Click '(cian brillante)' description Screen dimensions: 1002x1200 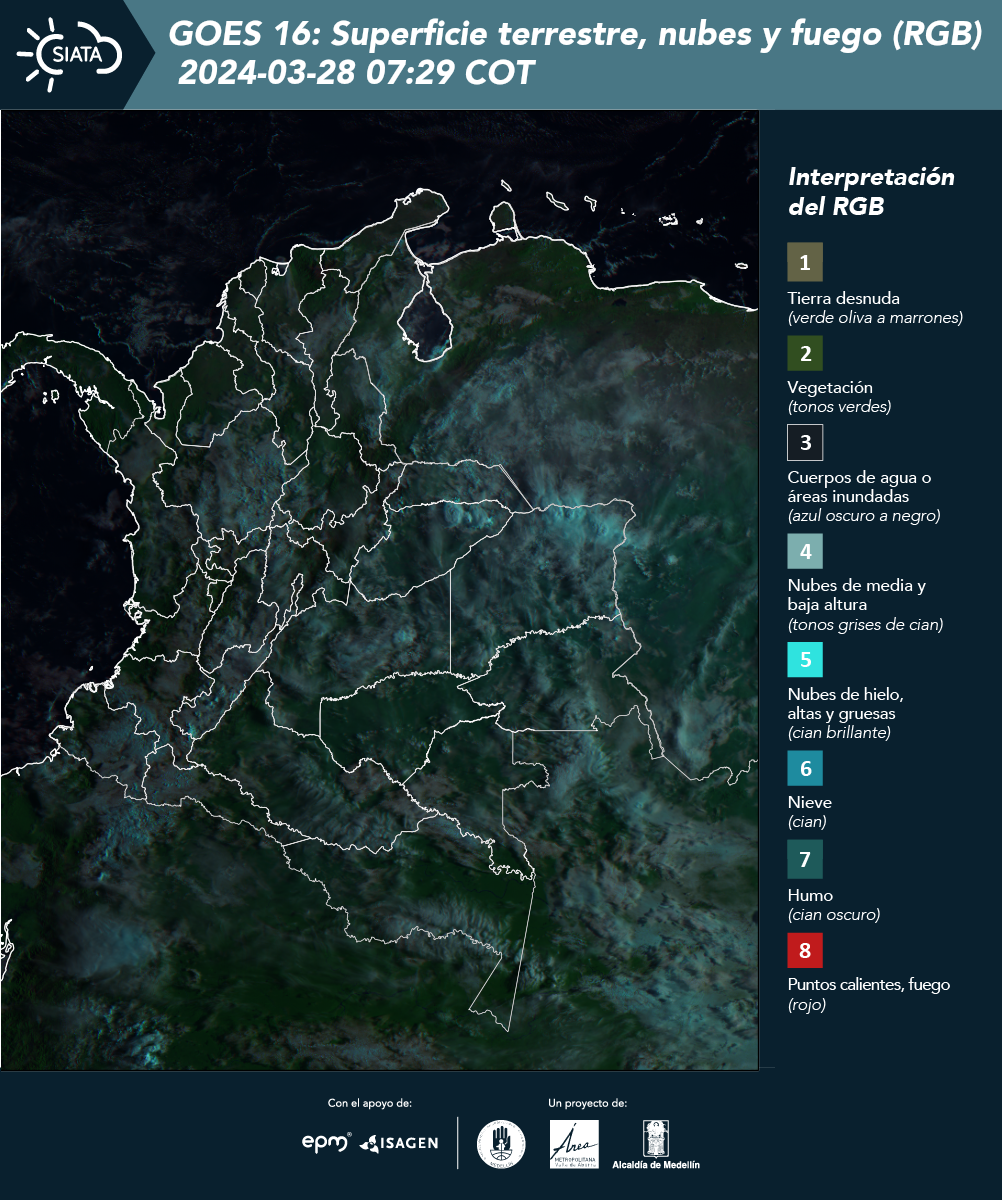pyautogui.click(x=839, y=733)
